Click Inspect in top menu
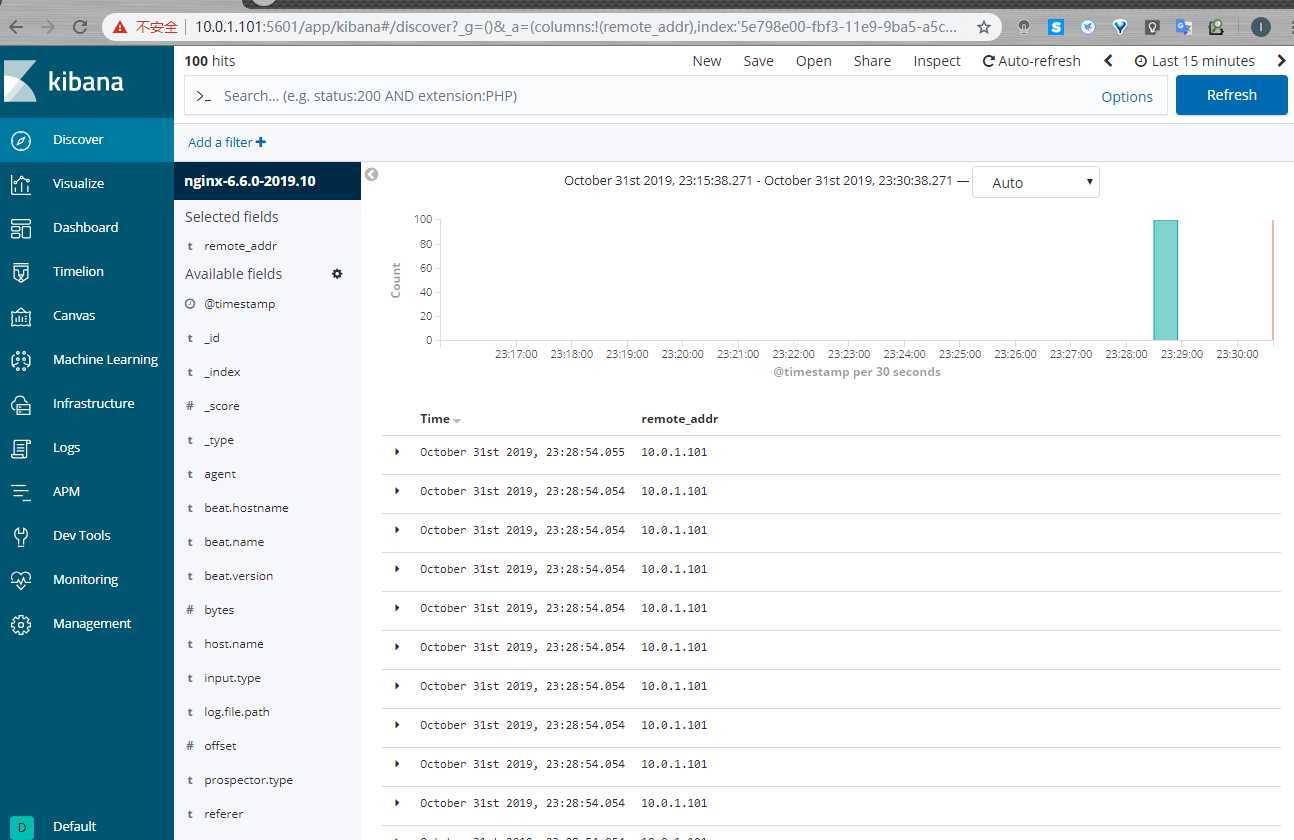 click(936, 61)
